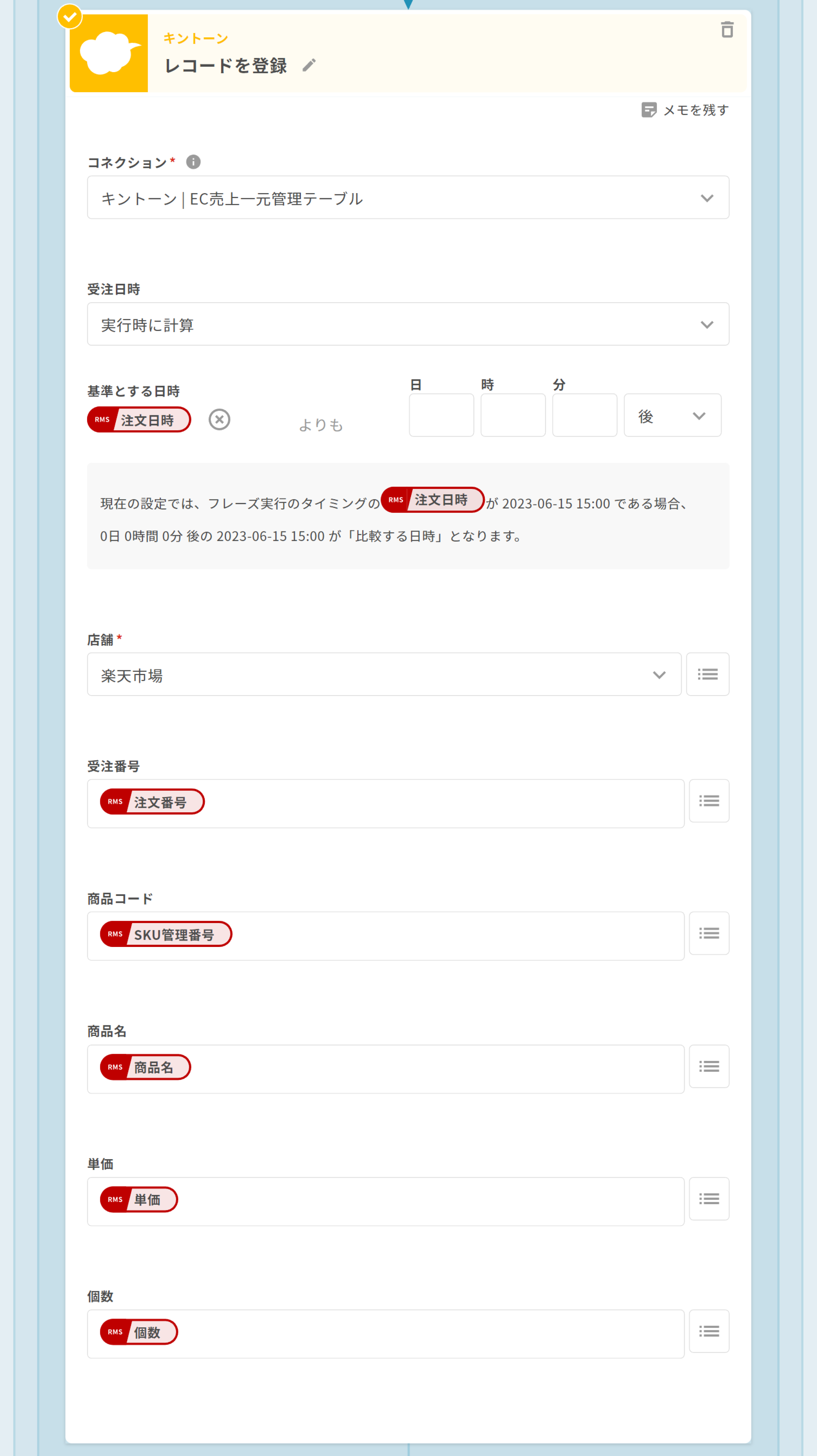Click the 時 input field
The width and height of the screenshot is (817, 1456).
513,416
